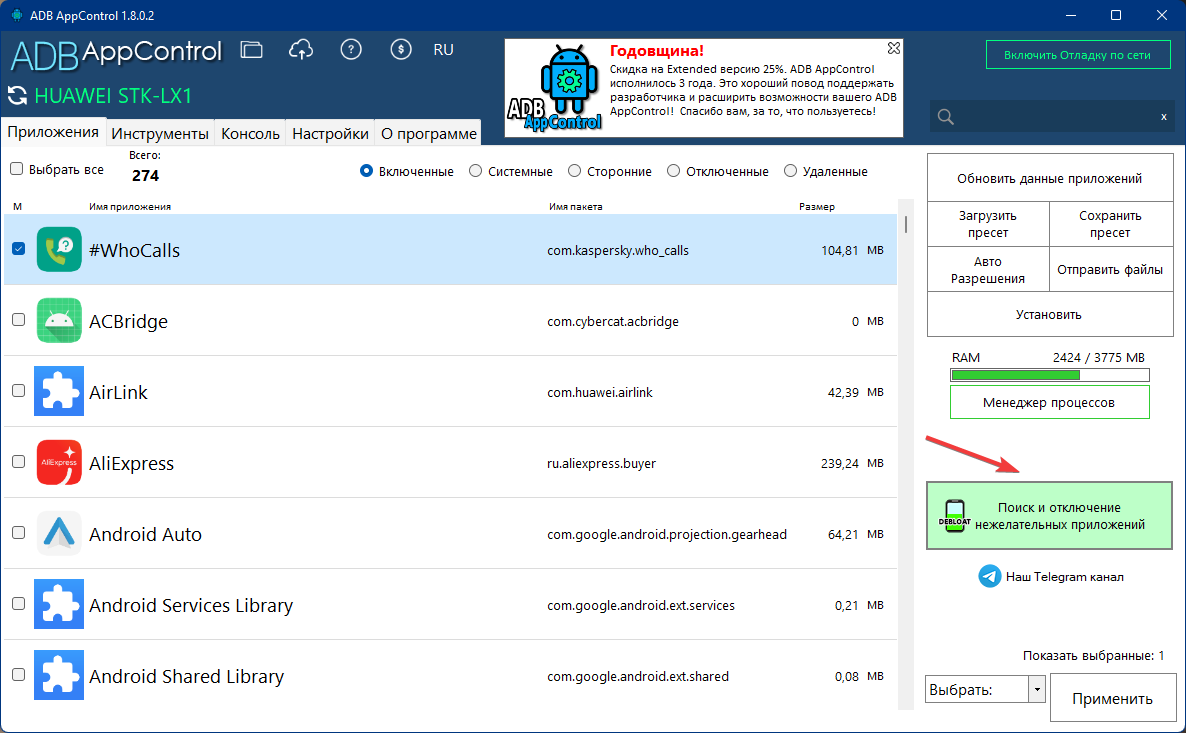Click the cloud upload update icon
The height and width of the screenshot is (733, 1186).
click(x=301, y=50)
